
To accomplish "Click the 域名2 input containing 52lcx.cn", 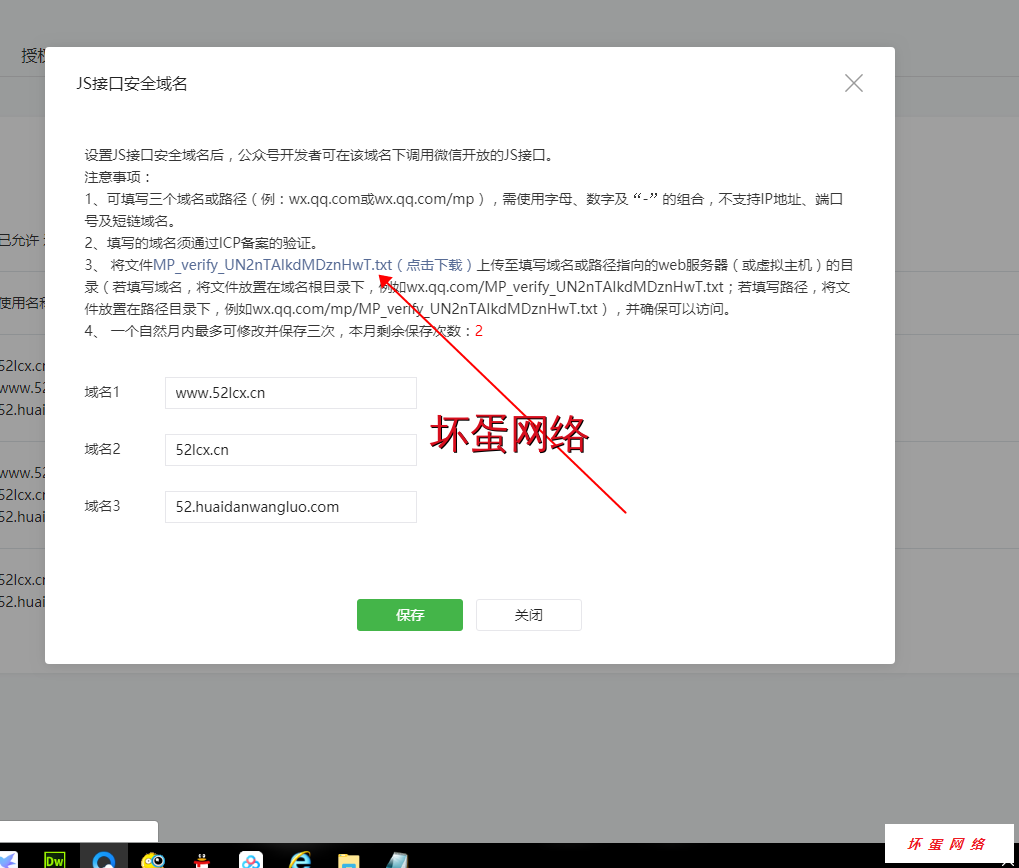I will tap(290, 450).
